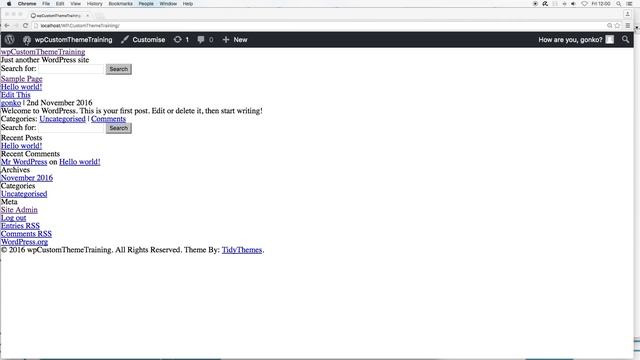Bookmark the page with the star icon
The height and width of the screenshot is (360, 640).
617,25
